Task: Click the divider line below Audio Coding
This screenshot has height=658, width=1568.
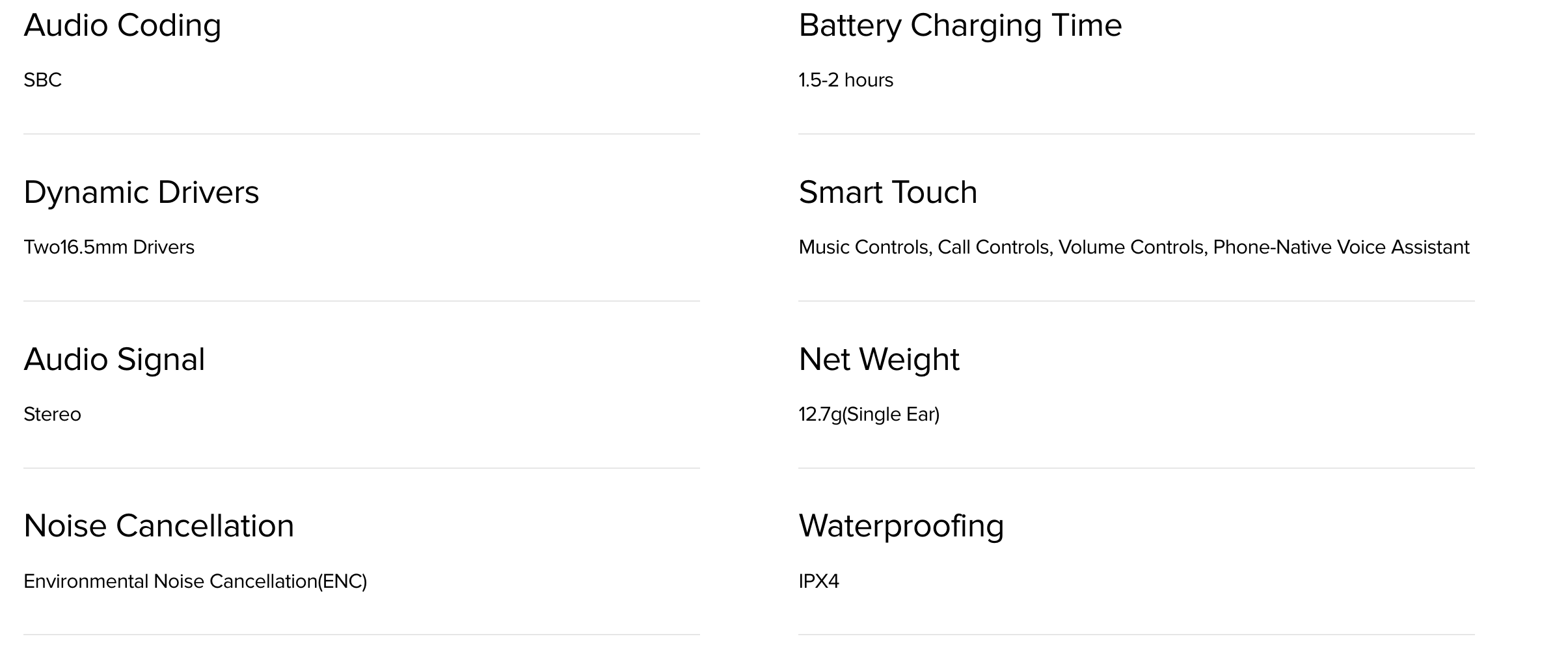Action: coord(362,134)
